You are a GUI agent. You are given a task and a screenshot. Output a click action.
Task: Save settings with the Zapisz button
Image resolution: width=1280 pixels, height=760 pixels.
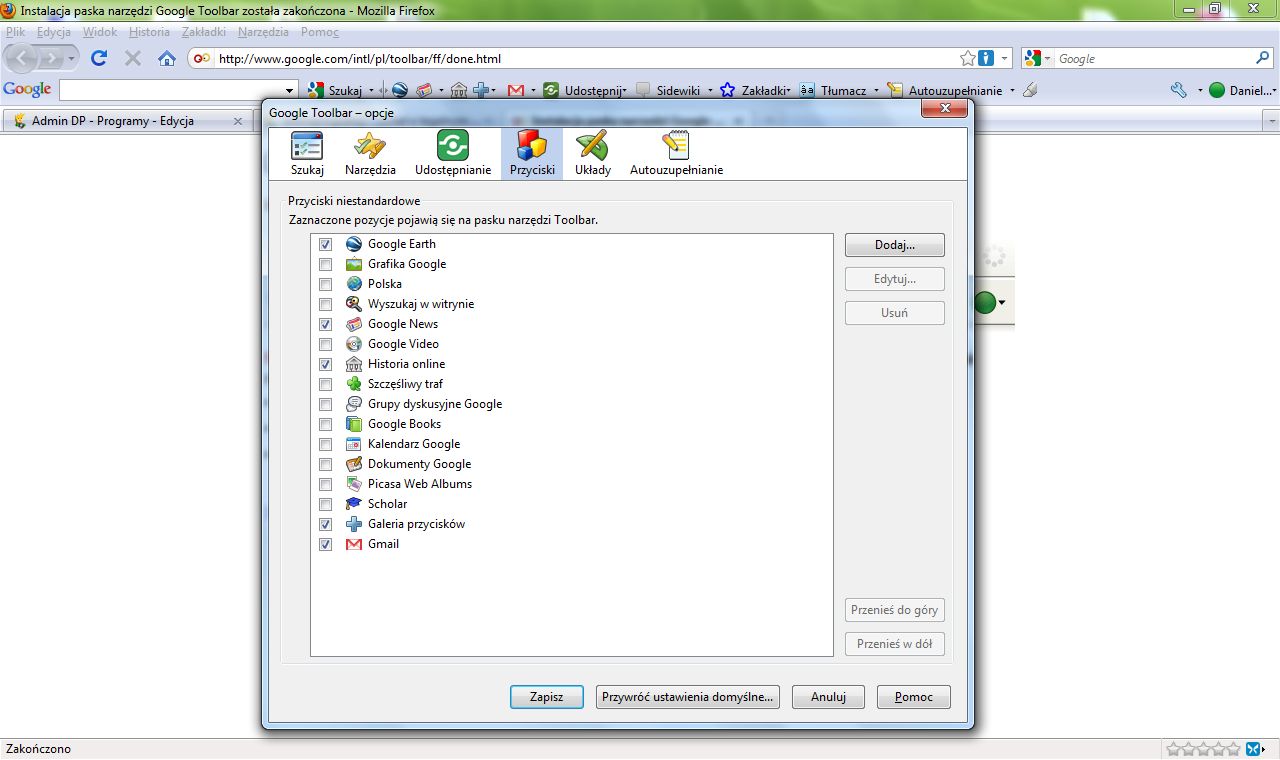tap(547, 697)
